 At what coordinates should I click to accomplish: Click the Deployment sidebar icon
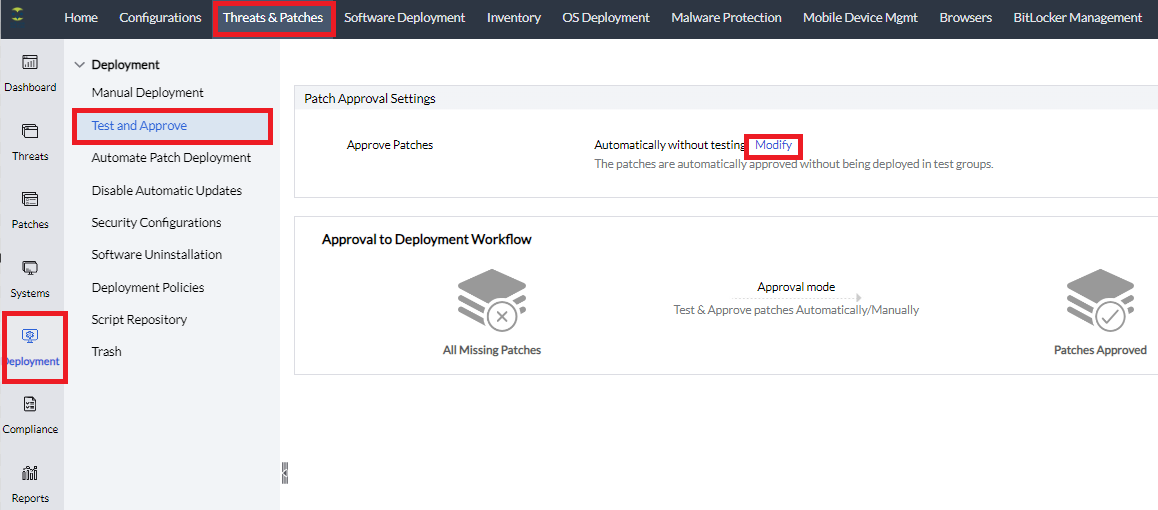coord(30,337)
